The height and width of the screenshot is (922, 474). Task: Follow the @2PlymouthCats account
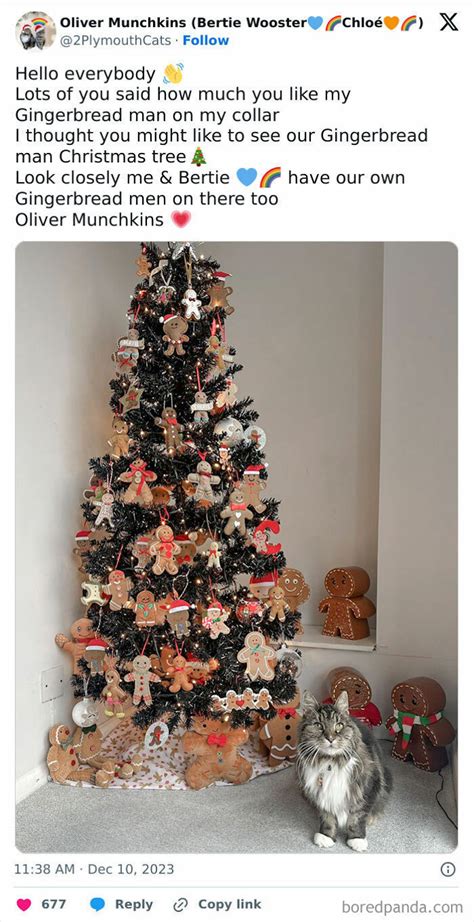206,41
